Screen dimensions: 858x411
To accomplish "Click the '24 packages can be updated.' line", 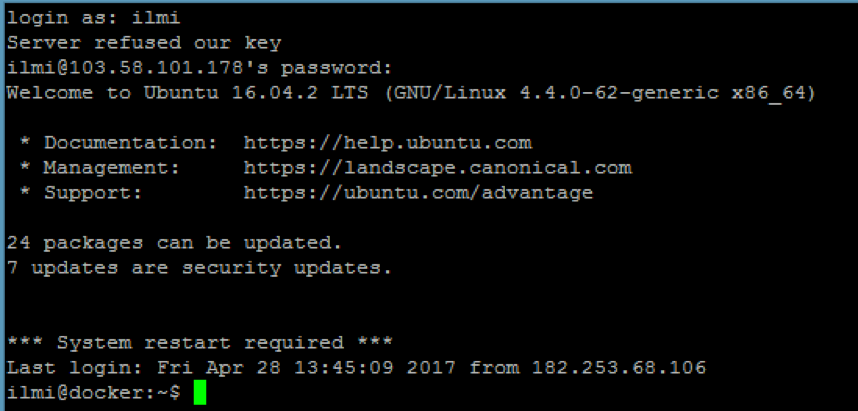I will 175,243.
